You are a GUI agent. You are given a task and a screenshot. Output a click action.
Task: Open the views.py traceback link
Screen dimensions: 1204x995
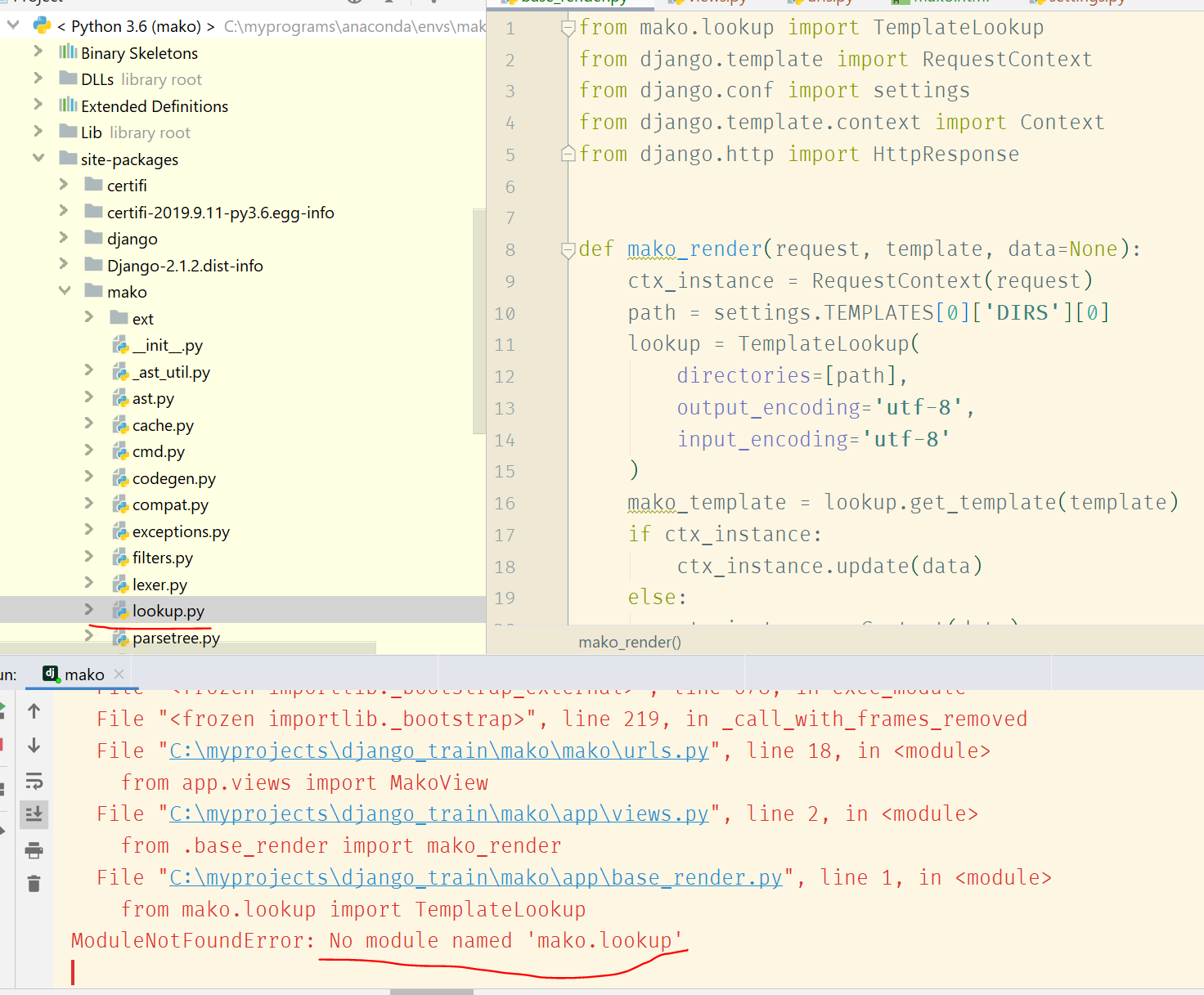439,813
